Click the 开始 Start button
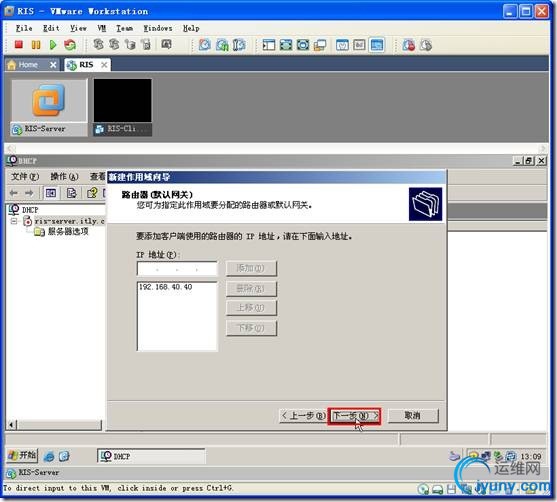This screenshot has height=502, width=557. point(22,455)
